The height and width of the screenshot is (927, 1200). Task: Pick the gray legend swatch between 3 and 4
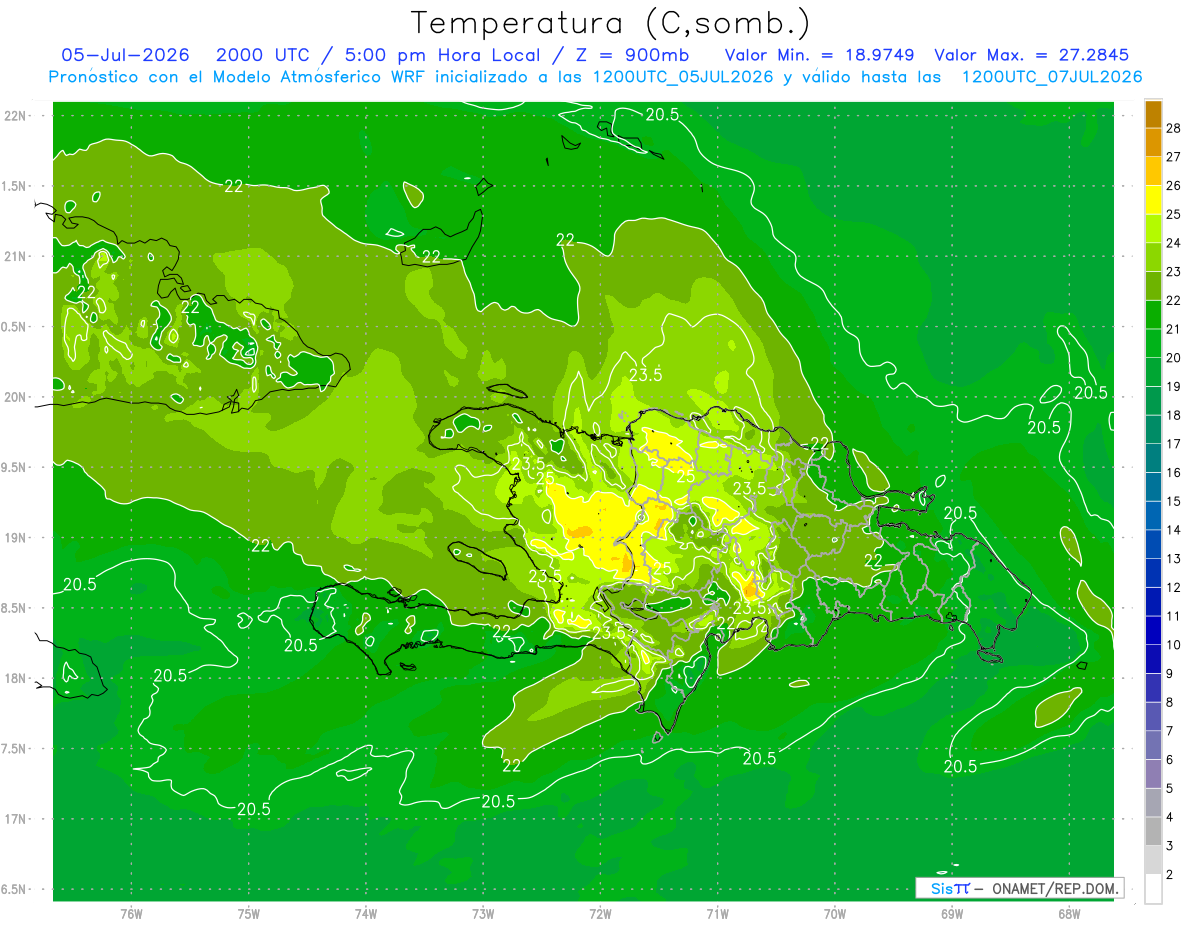click(x=1153, y=831)
